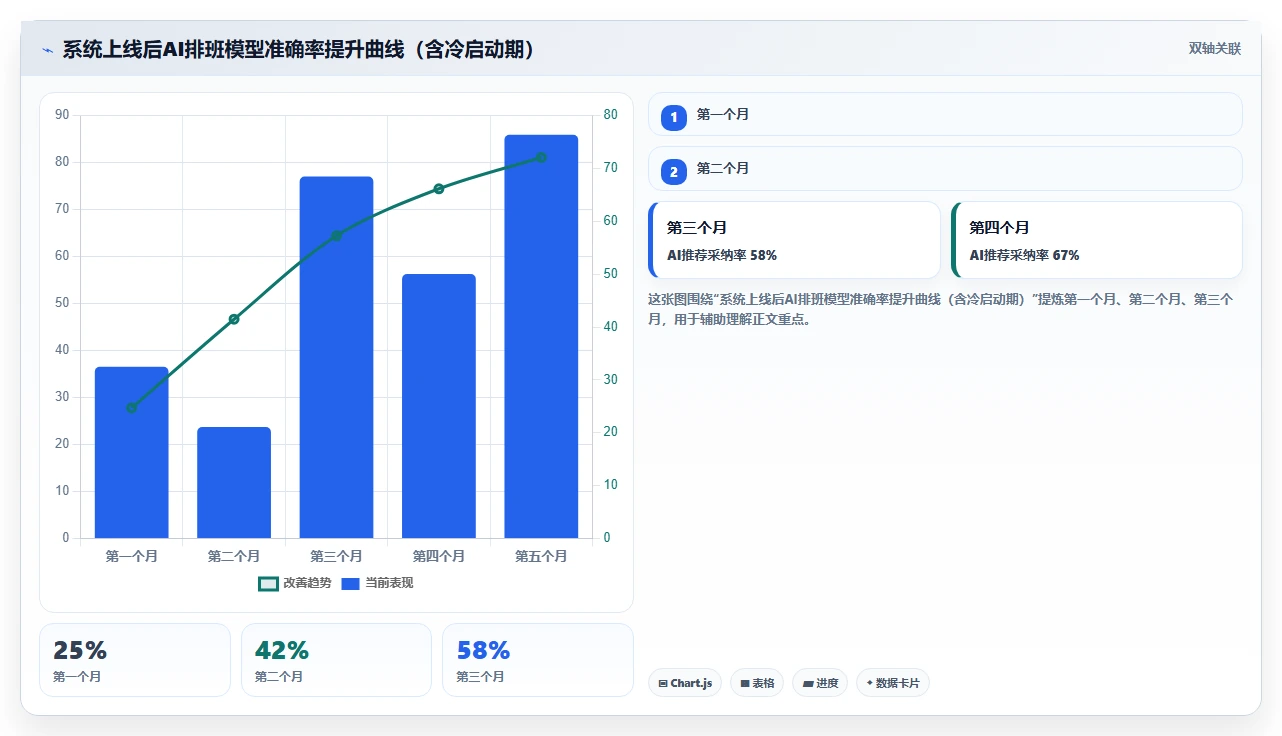Click the trend line point at 第二个月

pyautogui.click(x=234, y=319)
